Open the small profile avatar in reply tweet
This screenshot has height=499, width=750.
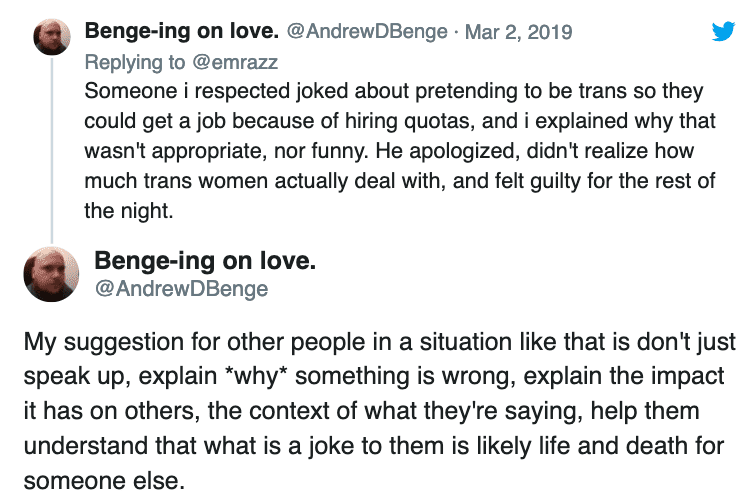tap(50, 39)
